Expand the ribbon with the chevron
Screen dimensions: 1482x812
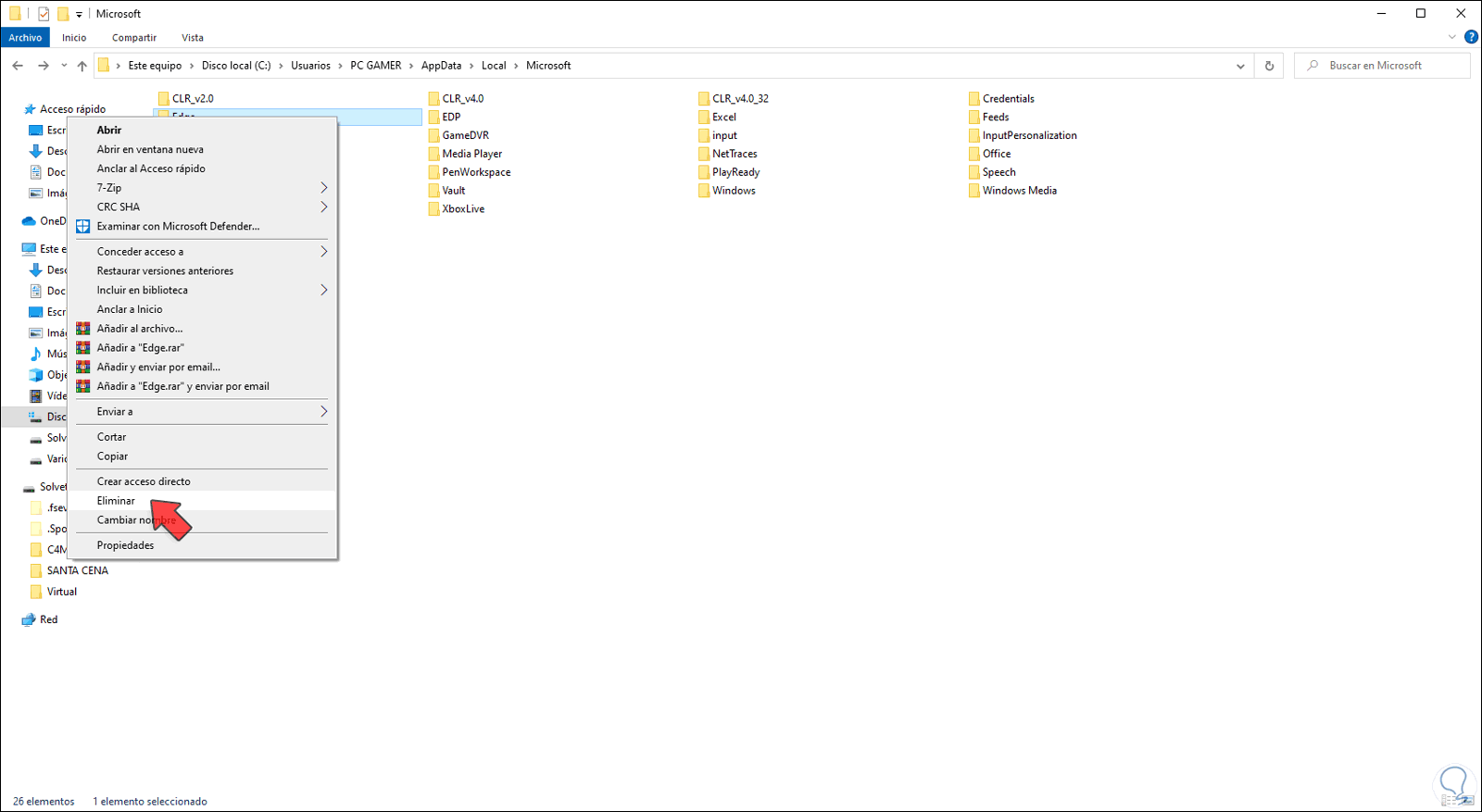coord(1451,37)
